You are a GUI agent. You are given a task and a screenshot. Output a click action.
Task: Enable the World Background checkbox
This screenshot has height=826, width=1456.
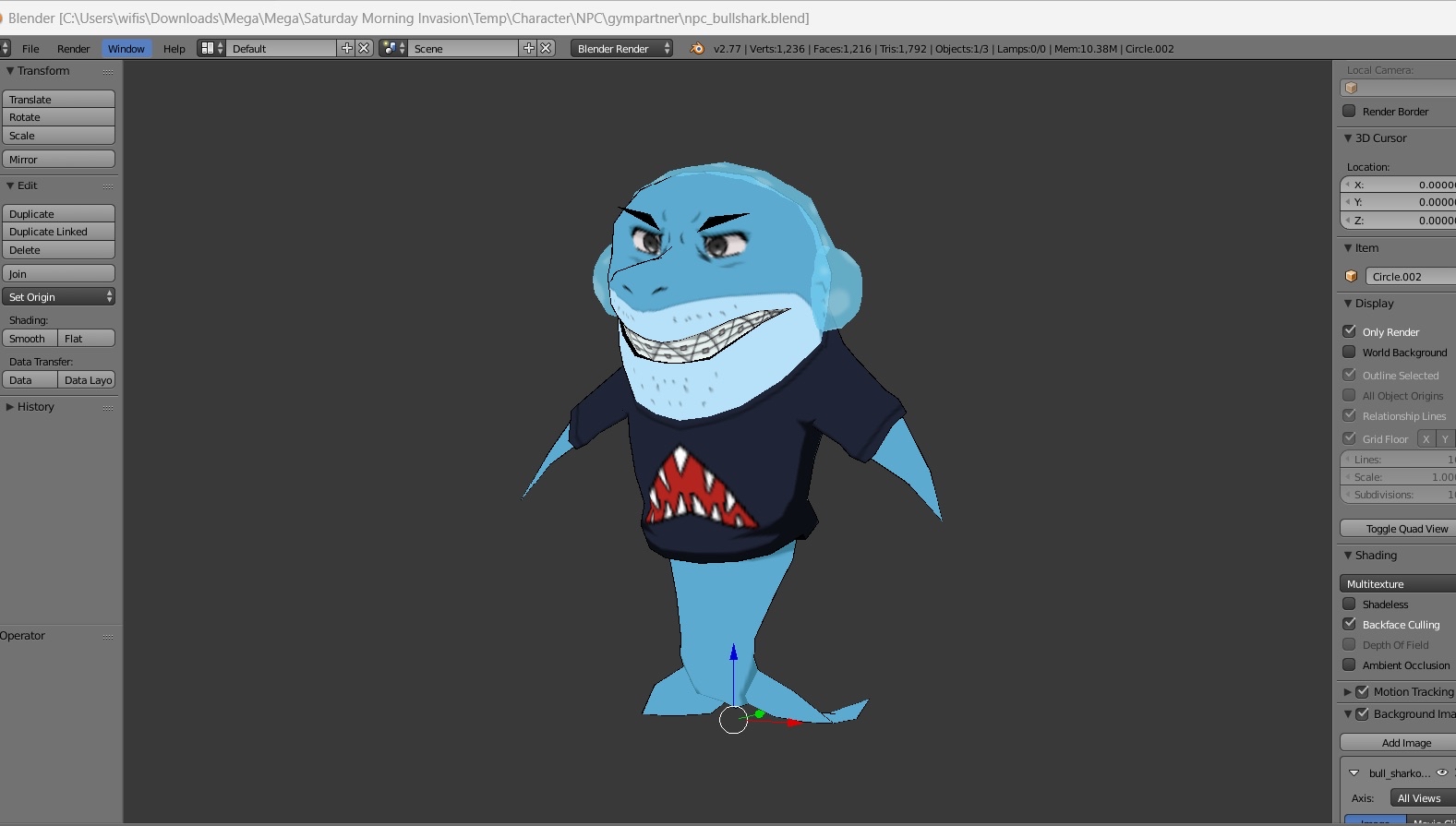(x=1349, y=352)
